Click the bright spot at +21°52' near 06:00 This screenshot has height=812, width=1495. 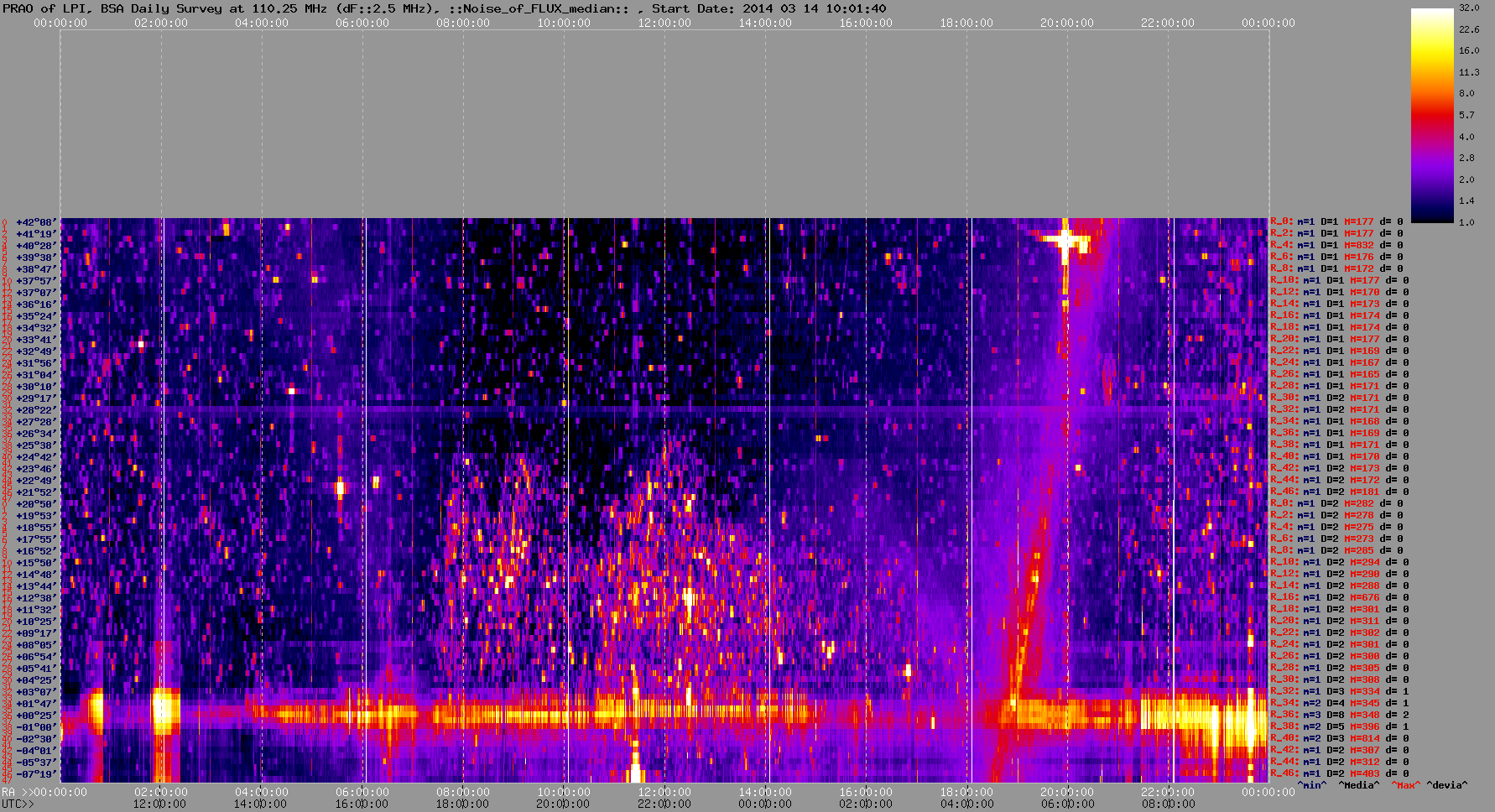340,487
